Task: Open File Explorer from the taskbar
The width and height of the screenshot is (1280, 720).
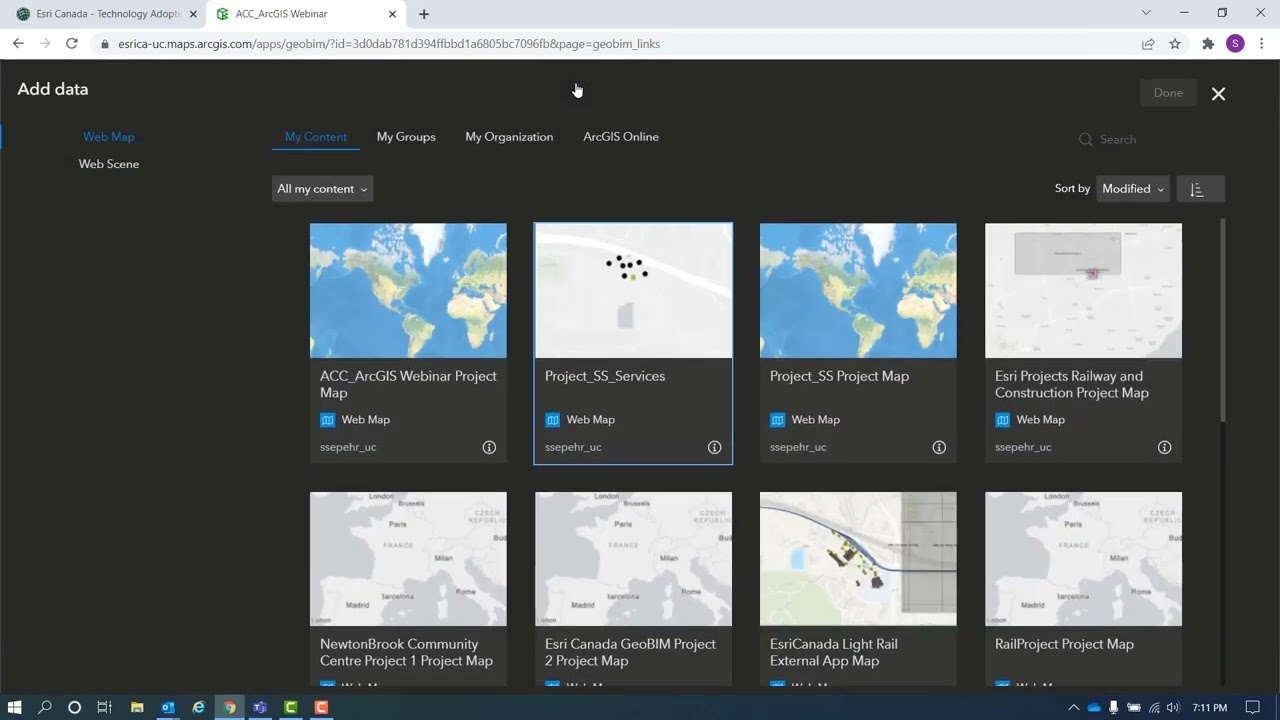Action: 137,707
